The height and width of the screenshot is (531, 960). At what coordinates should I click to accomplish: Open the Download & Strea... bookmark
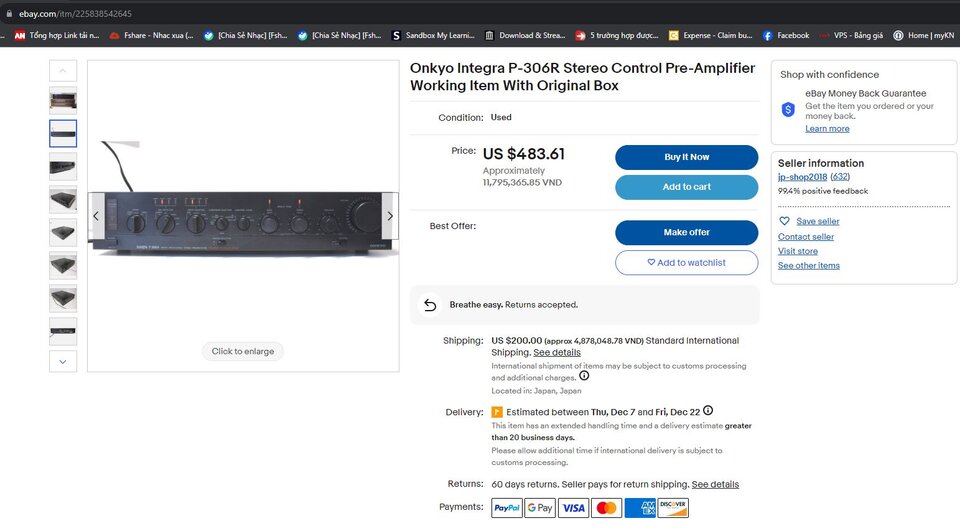coord(525,36)
